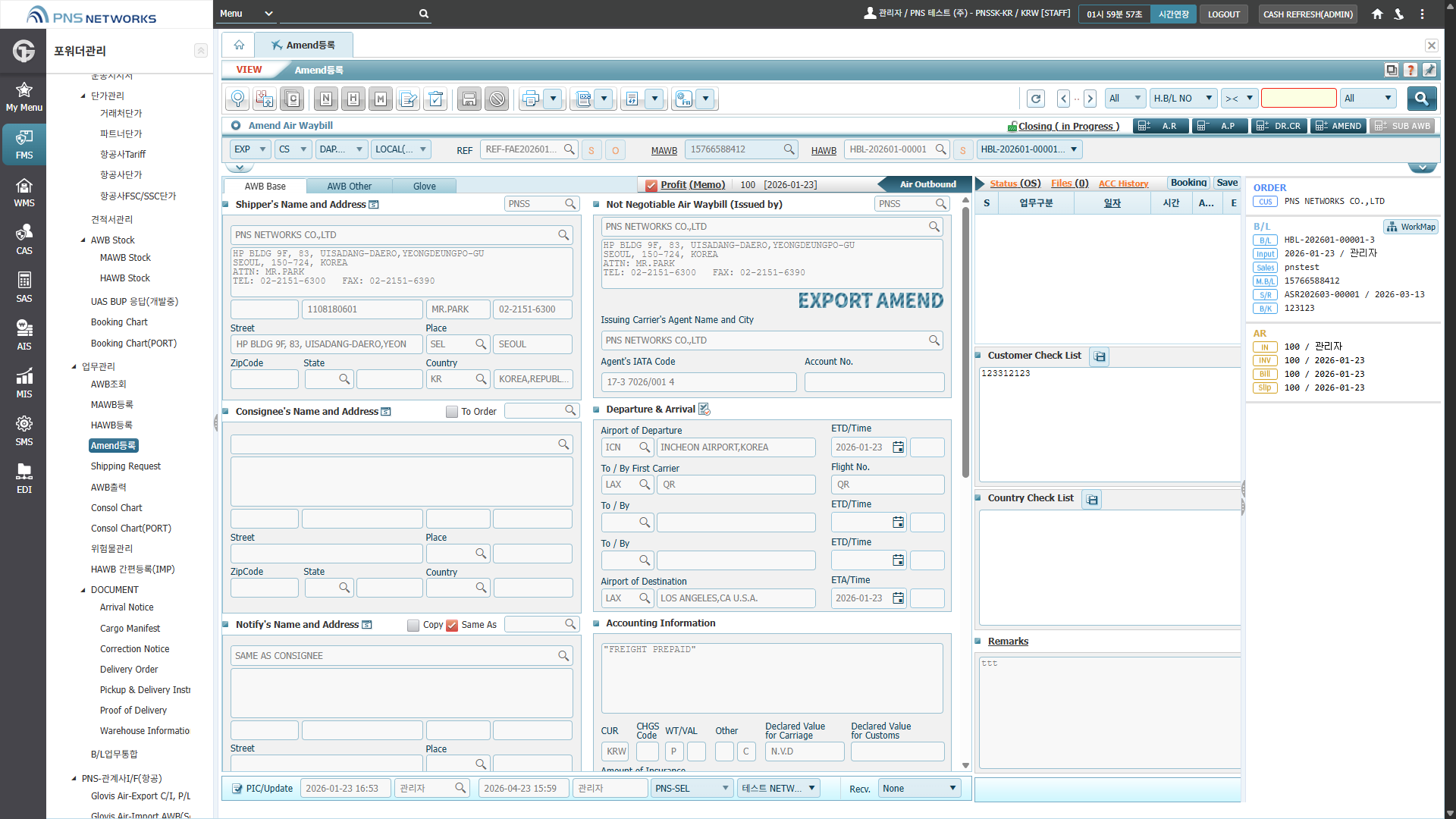Click the delete trash toolbar icon

coord(435,99)
